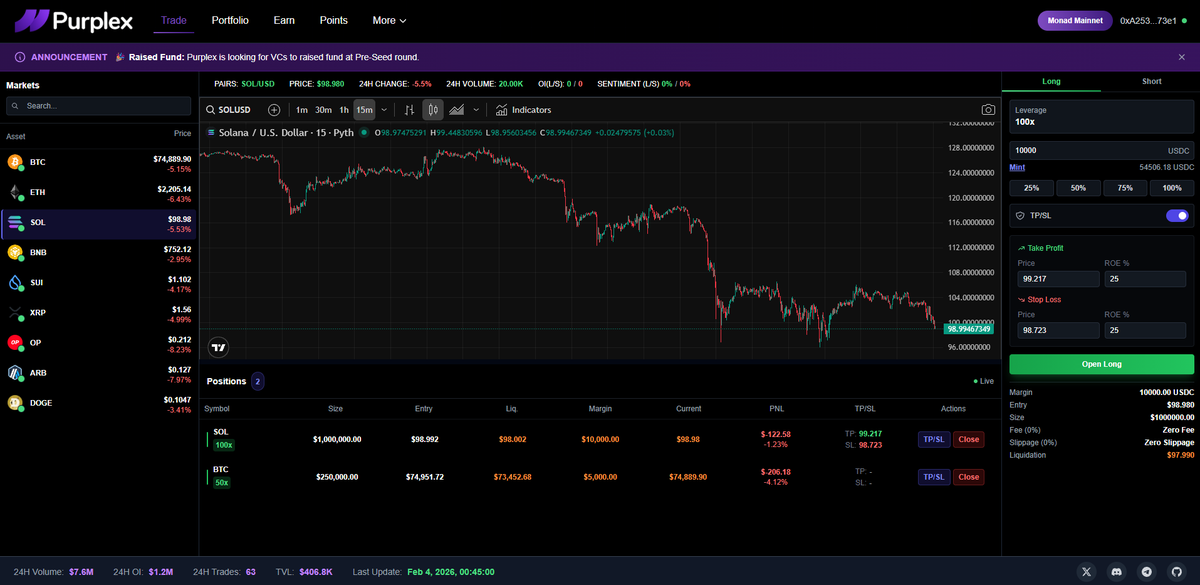Click the TradingView logo on the chart
This screenshot has width=1200, height=585.
click(x=218, y=347)
